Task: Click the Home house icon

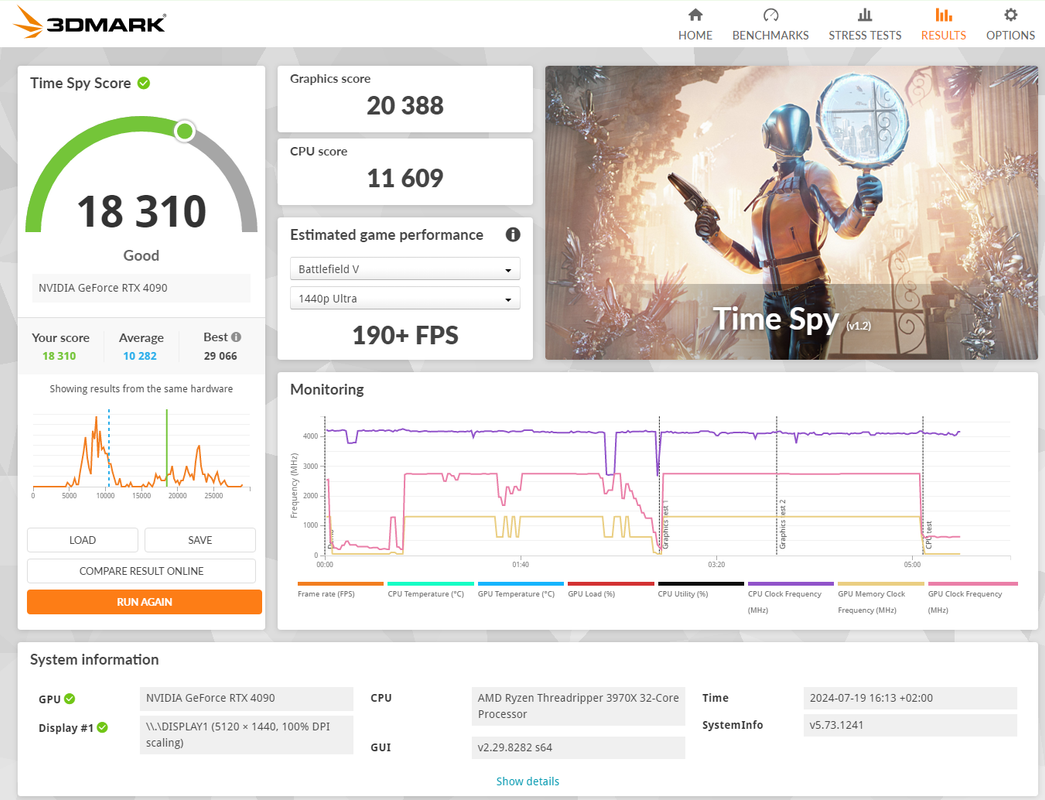Action: tap(695, 15)
